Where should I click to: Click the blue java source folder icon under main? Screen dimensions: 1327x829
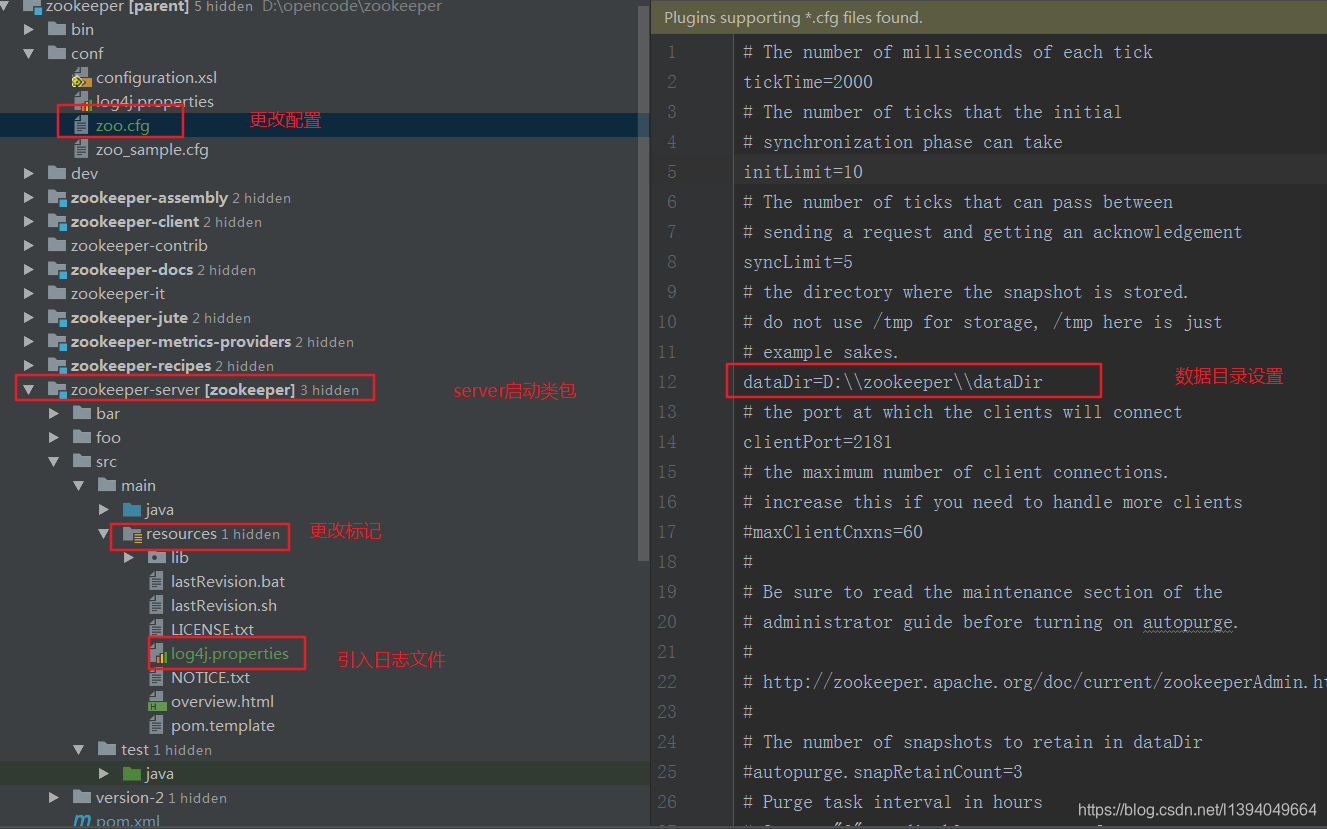point(132,510)
